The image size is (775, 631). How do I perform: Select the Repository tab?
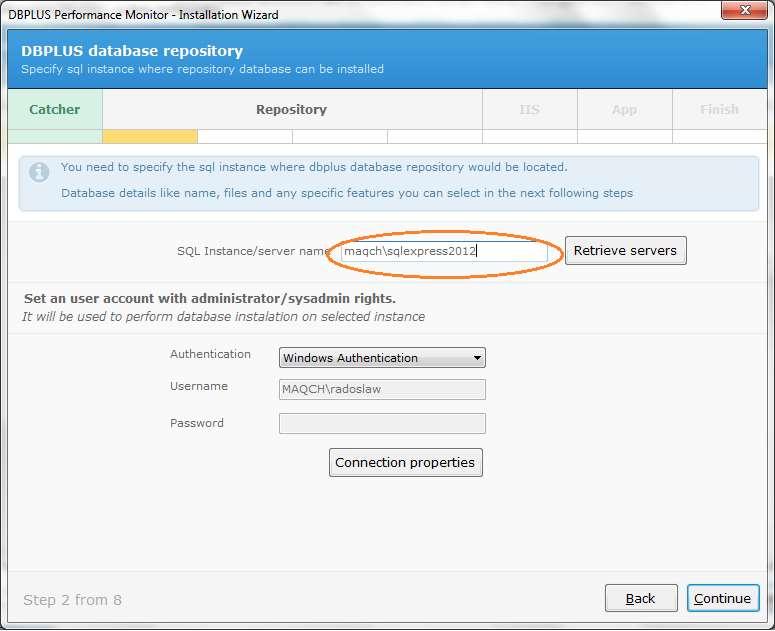pyautogui.click(x=292, y=109)
